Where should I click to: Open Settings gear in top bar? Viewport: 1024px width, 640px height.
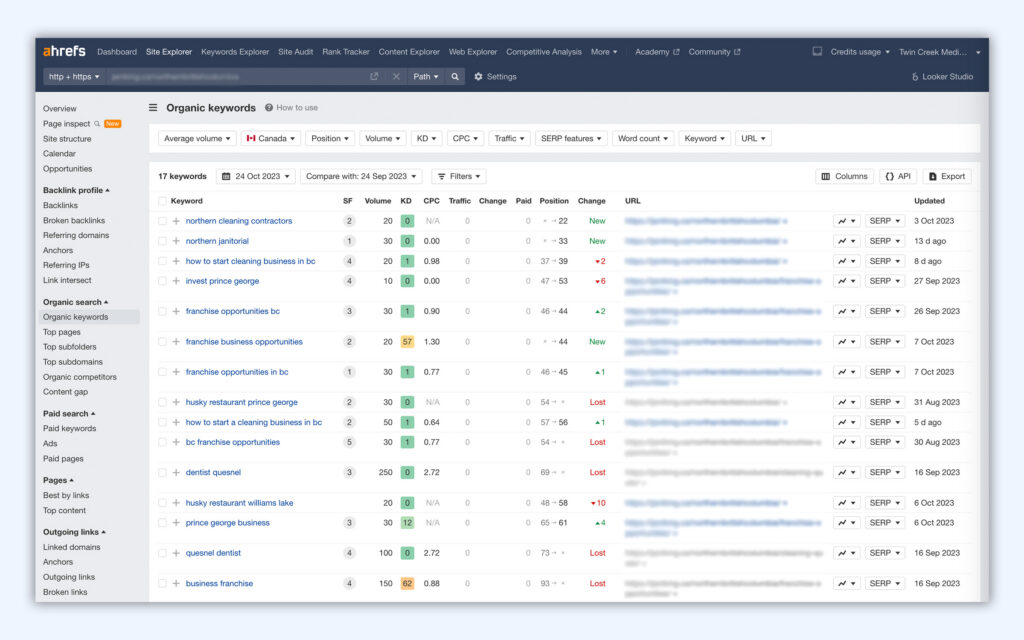click(x=495, y=76)
